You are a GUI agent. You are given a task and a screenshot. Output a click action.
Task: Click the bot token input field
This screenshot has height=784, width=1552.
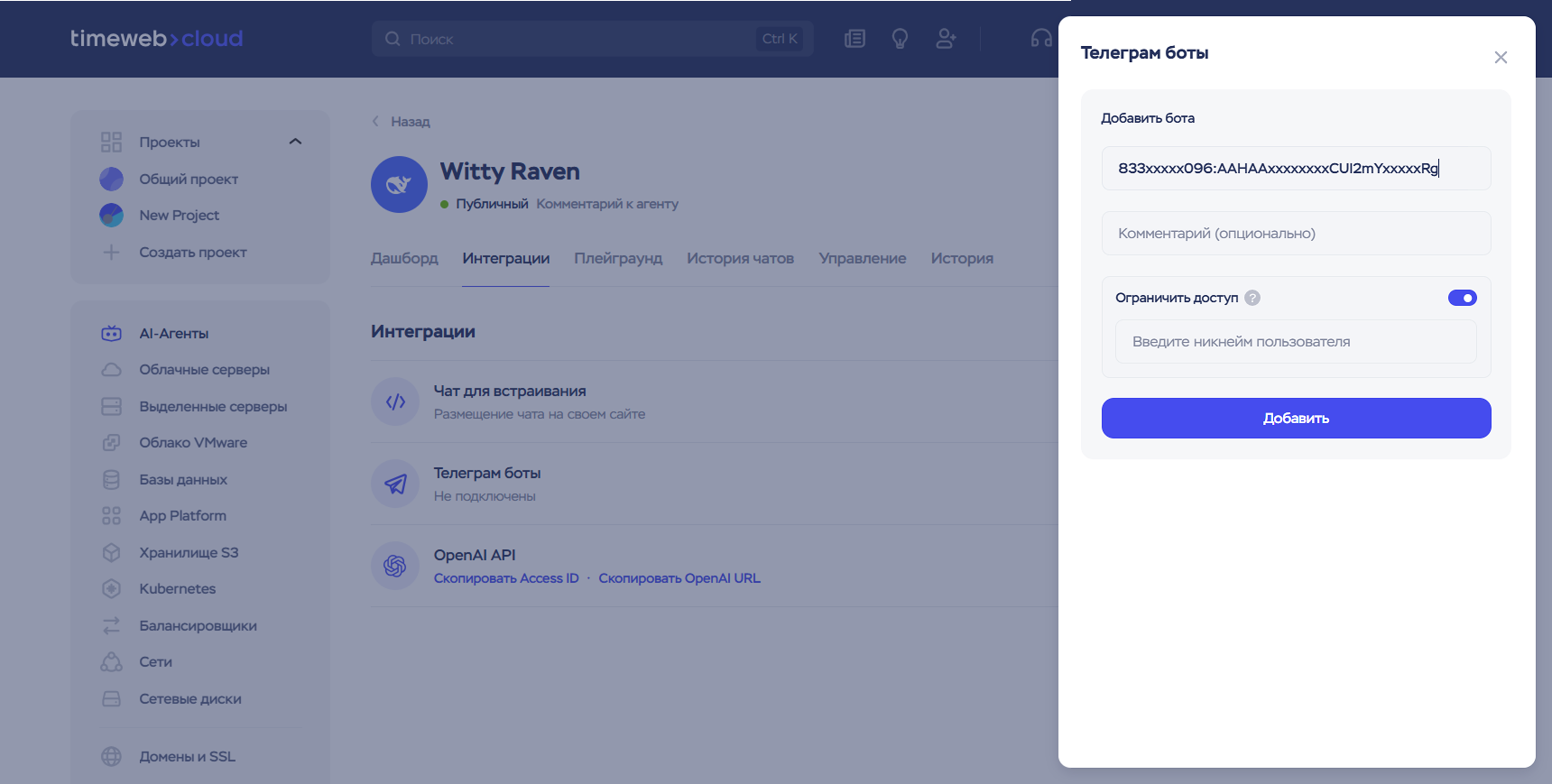coord(1296,169)
